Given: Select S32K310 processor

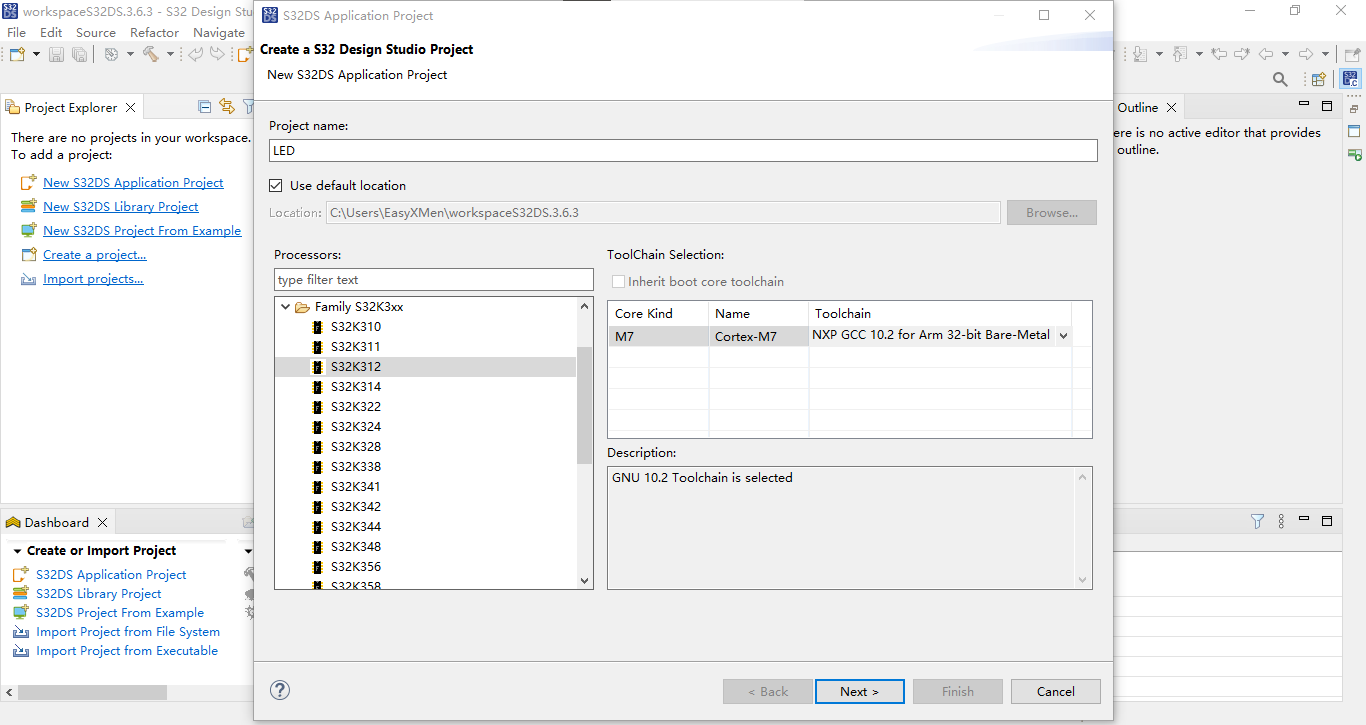Looking at the screenshot, I should click(356, 327).
